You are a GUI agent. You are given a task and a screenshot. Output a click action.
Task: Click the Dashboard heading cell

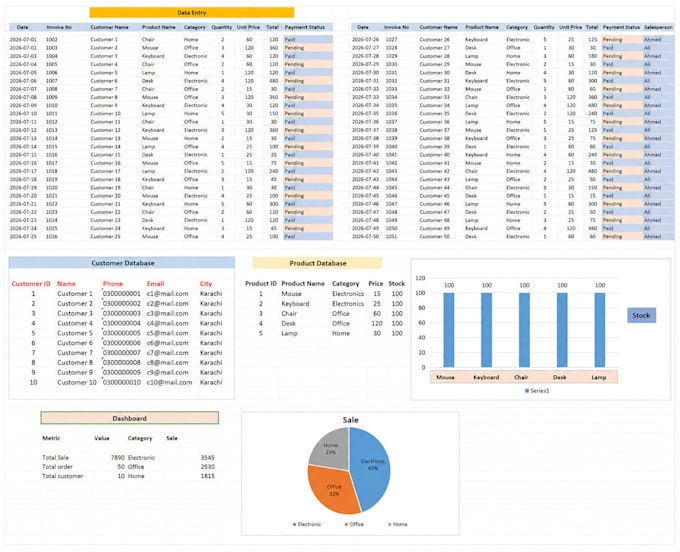(130, 418)
